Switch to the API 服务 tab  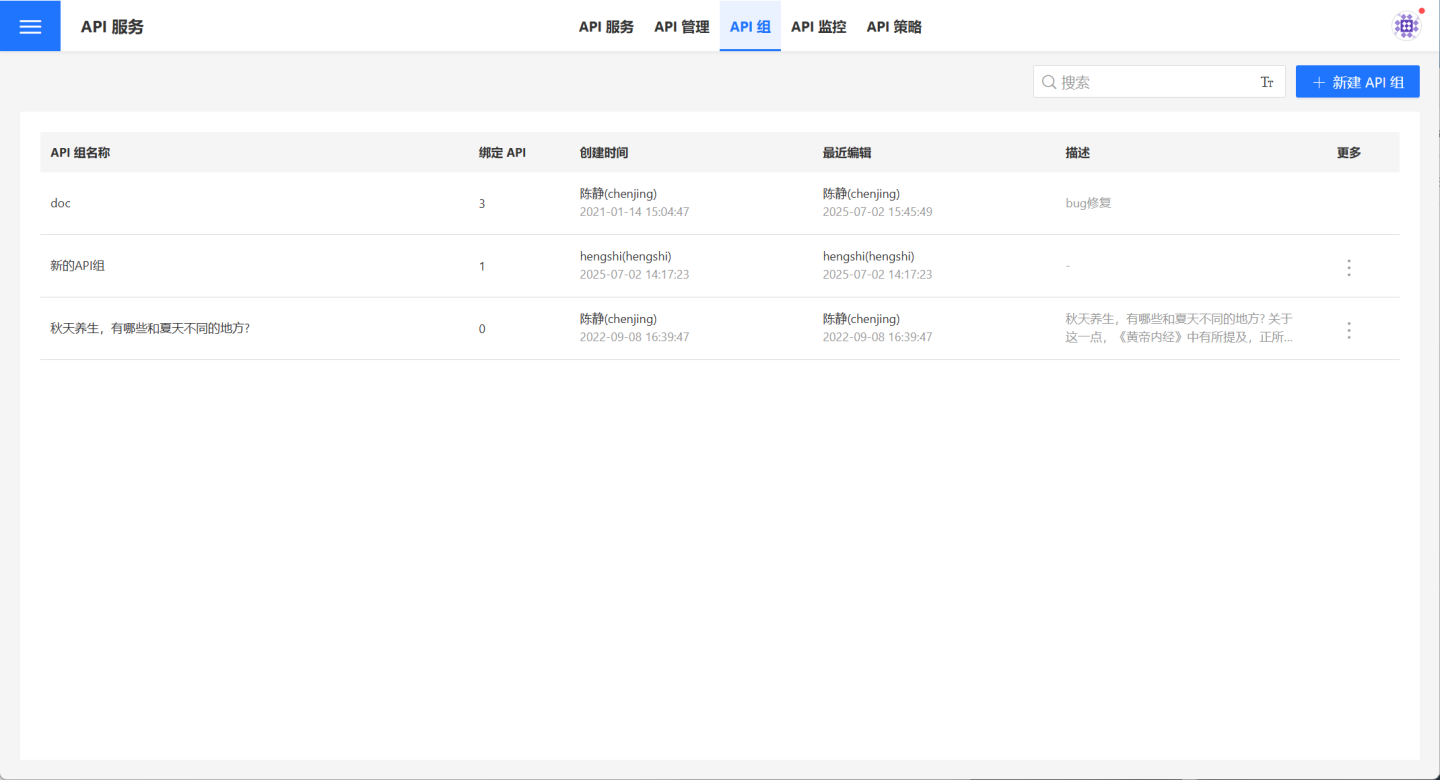click(x=606, y=27)
